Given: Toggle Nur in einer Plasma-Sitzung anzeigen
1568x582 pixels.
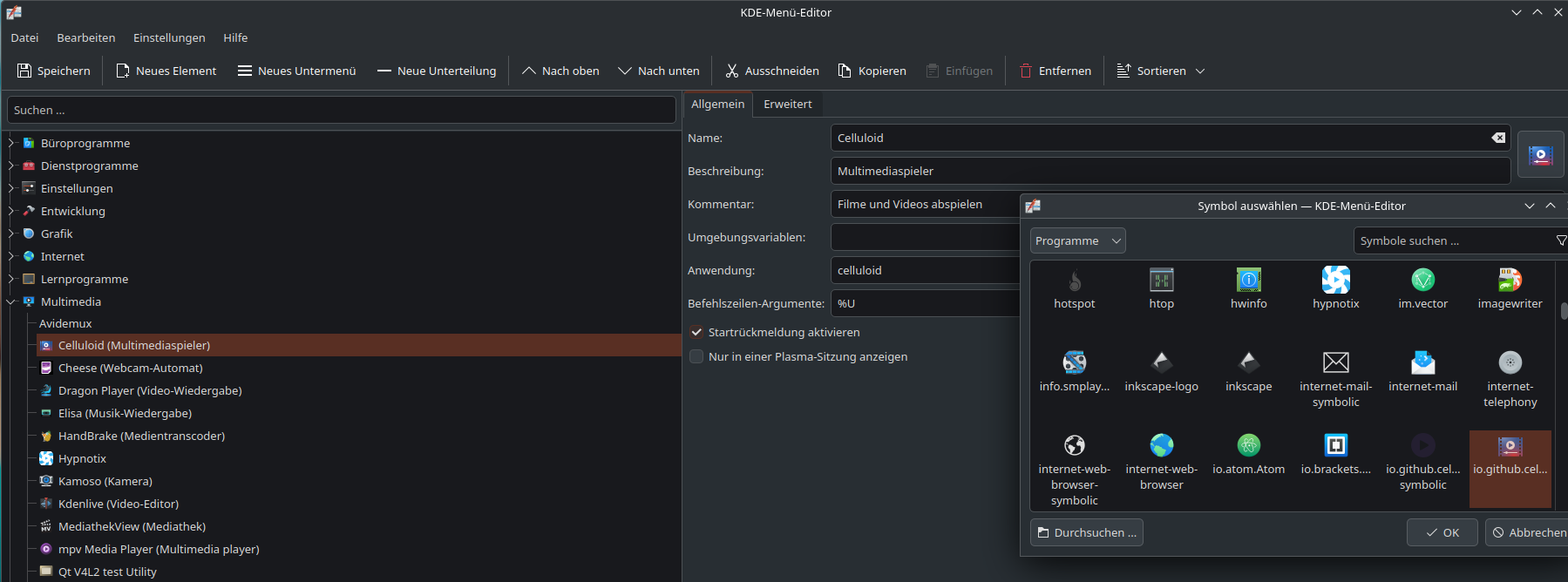Looking at the screenshot, I should point(696,356).
